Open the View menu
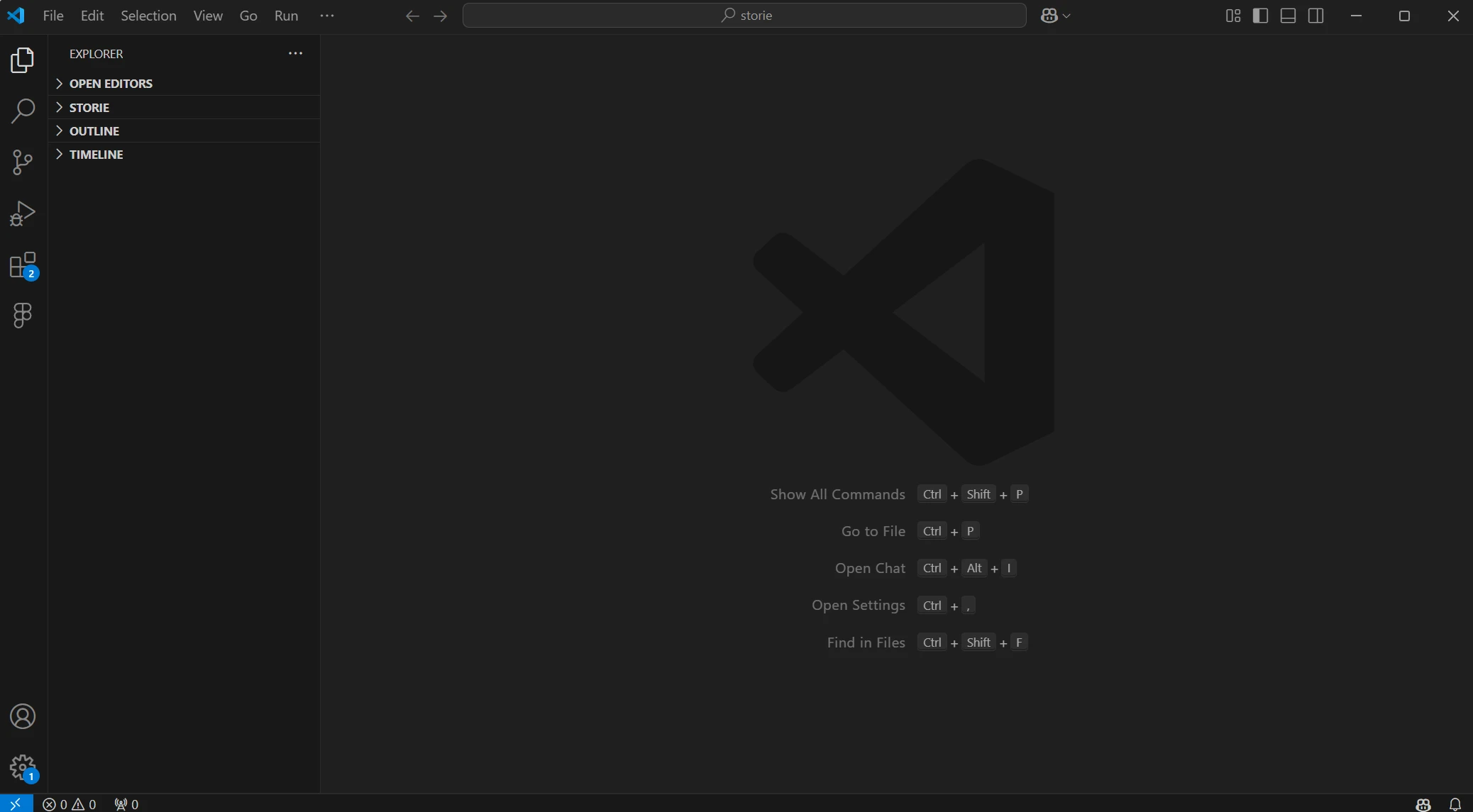Screen dimensions: 1473x812 (208, 16)
